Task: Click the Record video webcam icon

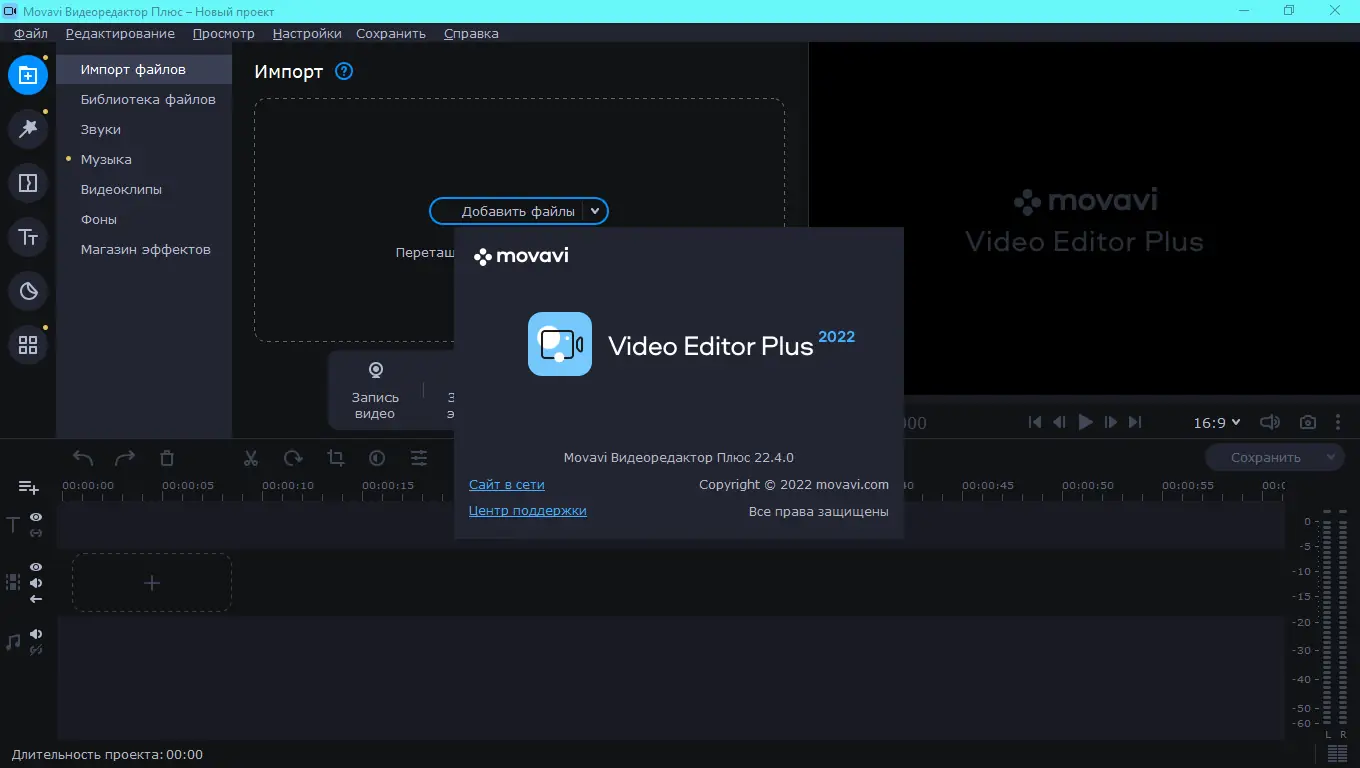Action: [376, 371]
